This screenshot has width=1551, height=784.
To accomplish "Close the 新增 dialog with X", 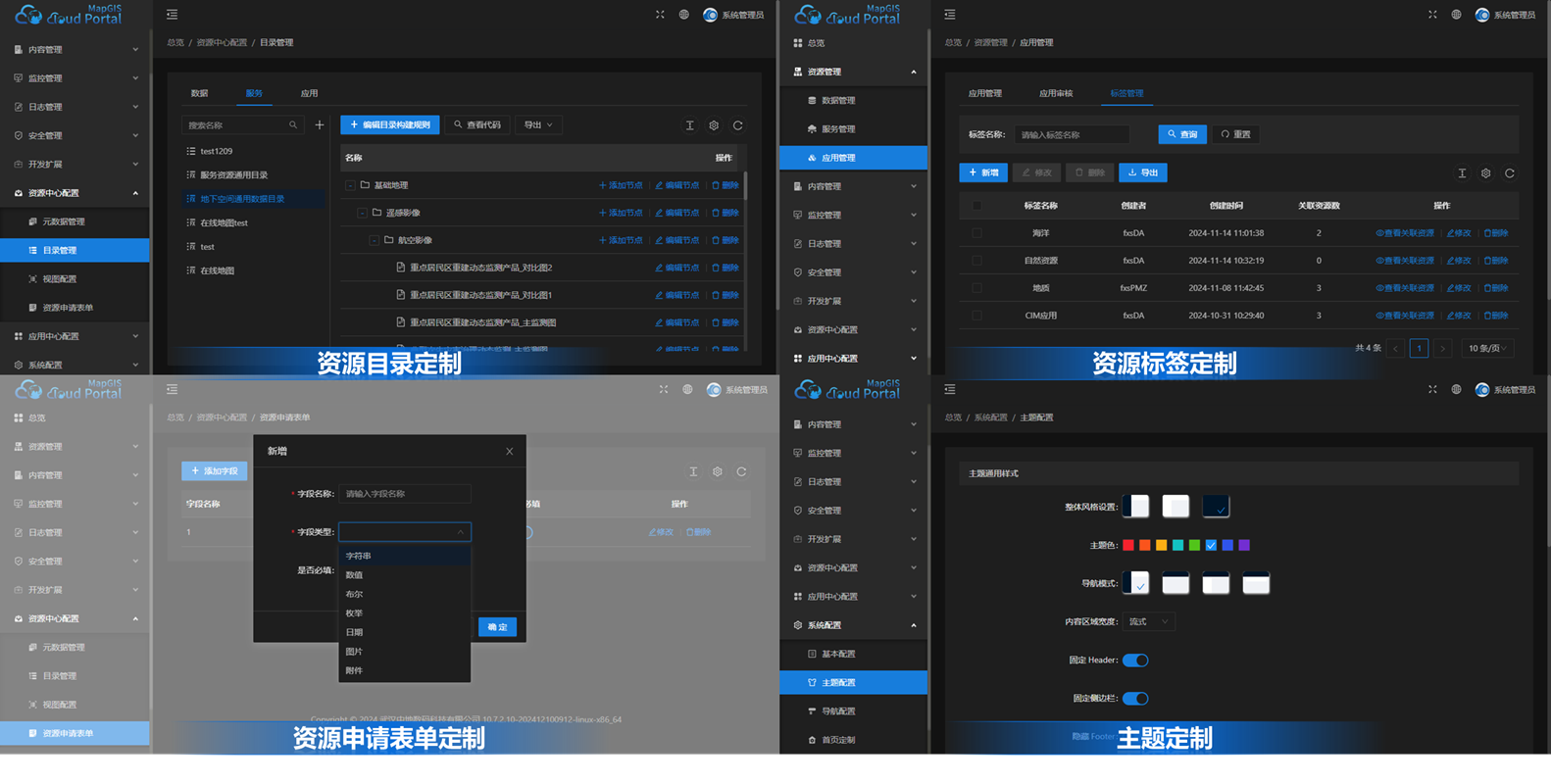I will 510,452.
